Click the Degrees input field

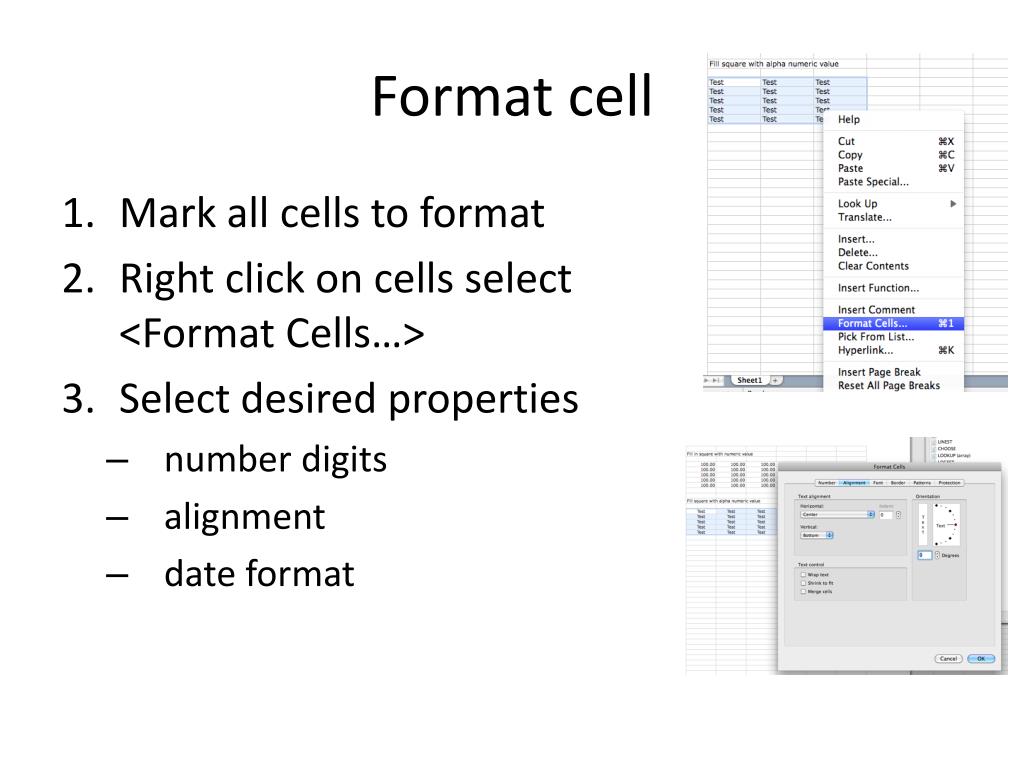(x=925, y=555)
